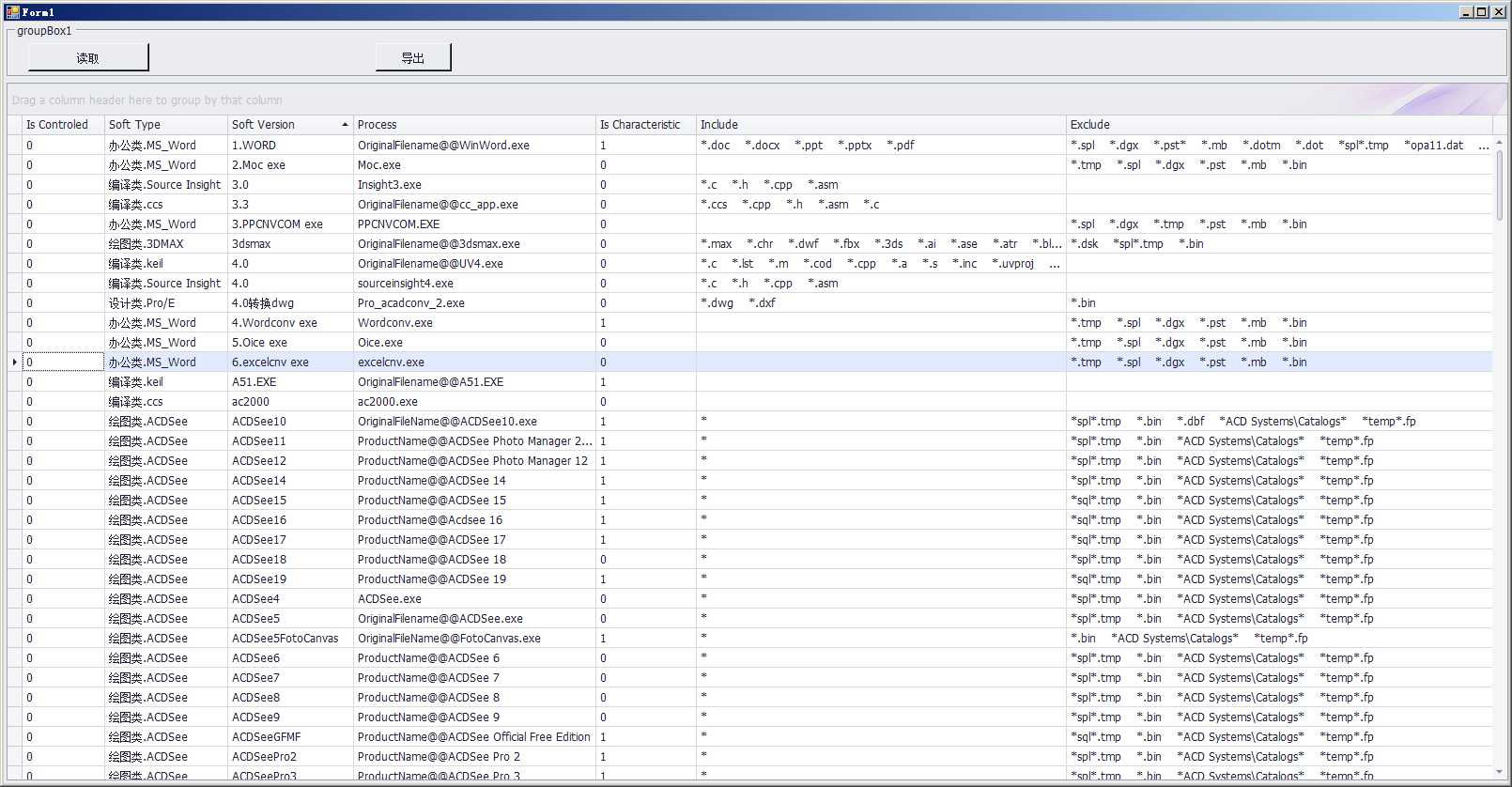Click the scrollbar up arrow of the grid

[1499, 142]
